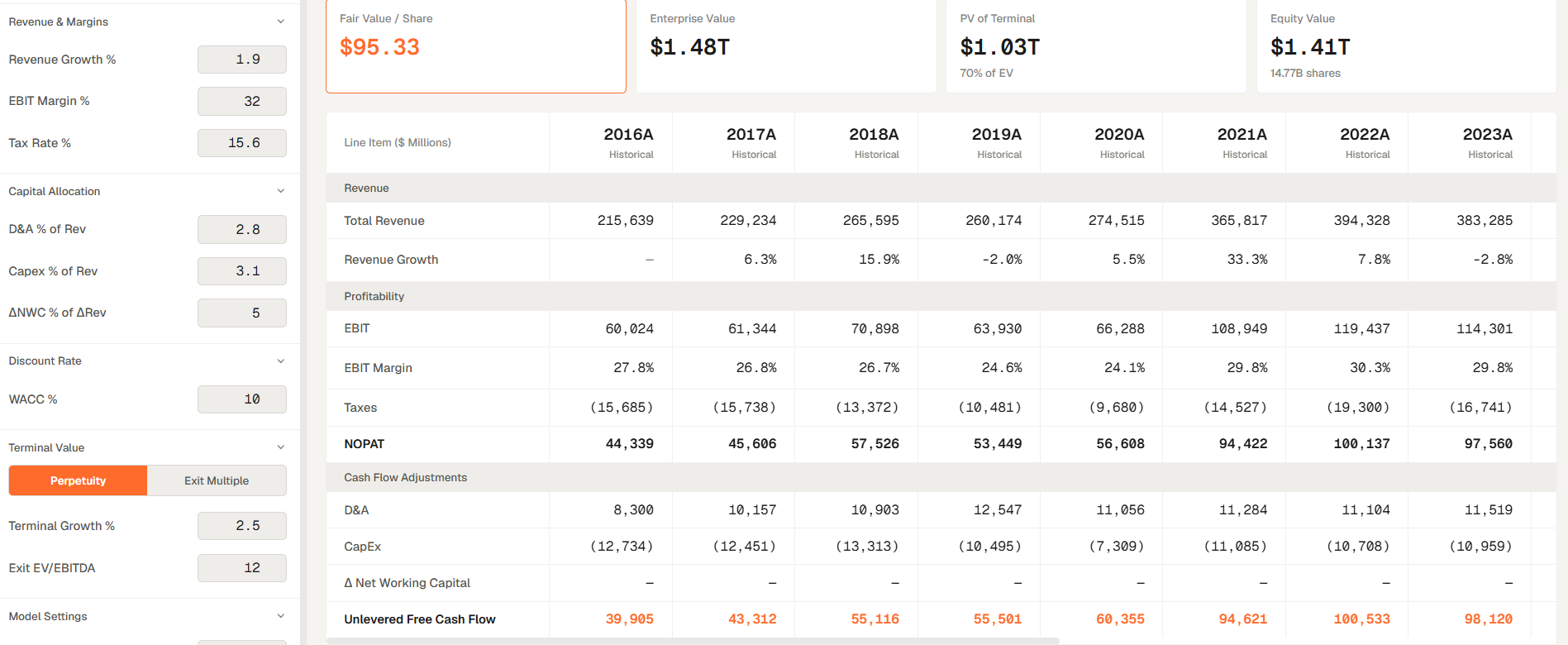Image resolution: width=1568 pixels, height=645 pixels.
Task: Click the EBIT Margin row label in table
Action: tap(378, 368)
